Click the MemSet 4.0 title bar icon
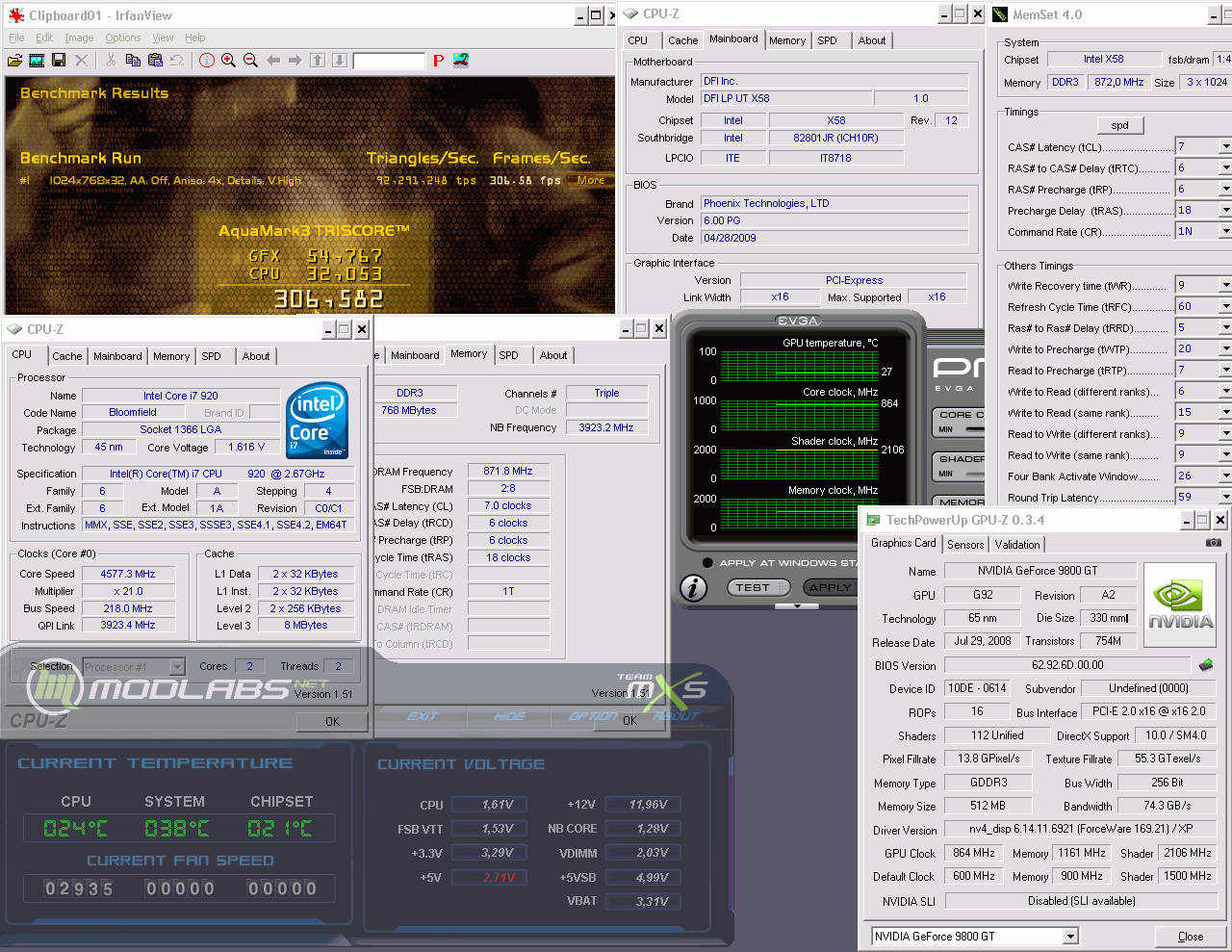 tap(1001, 14)
